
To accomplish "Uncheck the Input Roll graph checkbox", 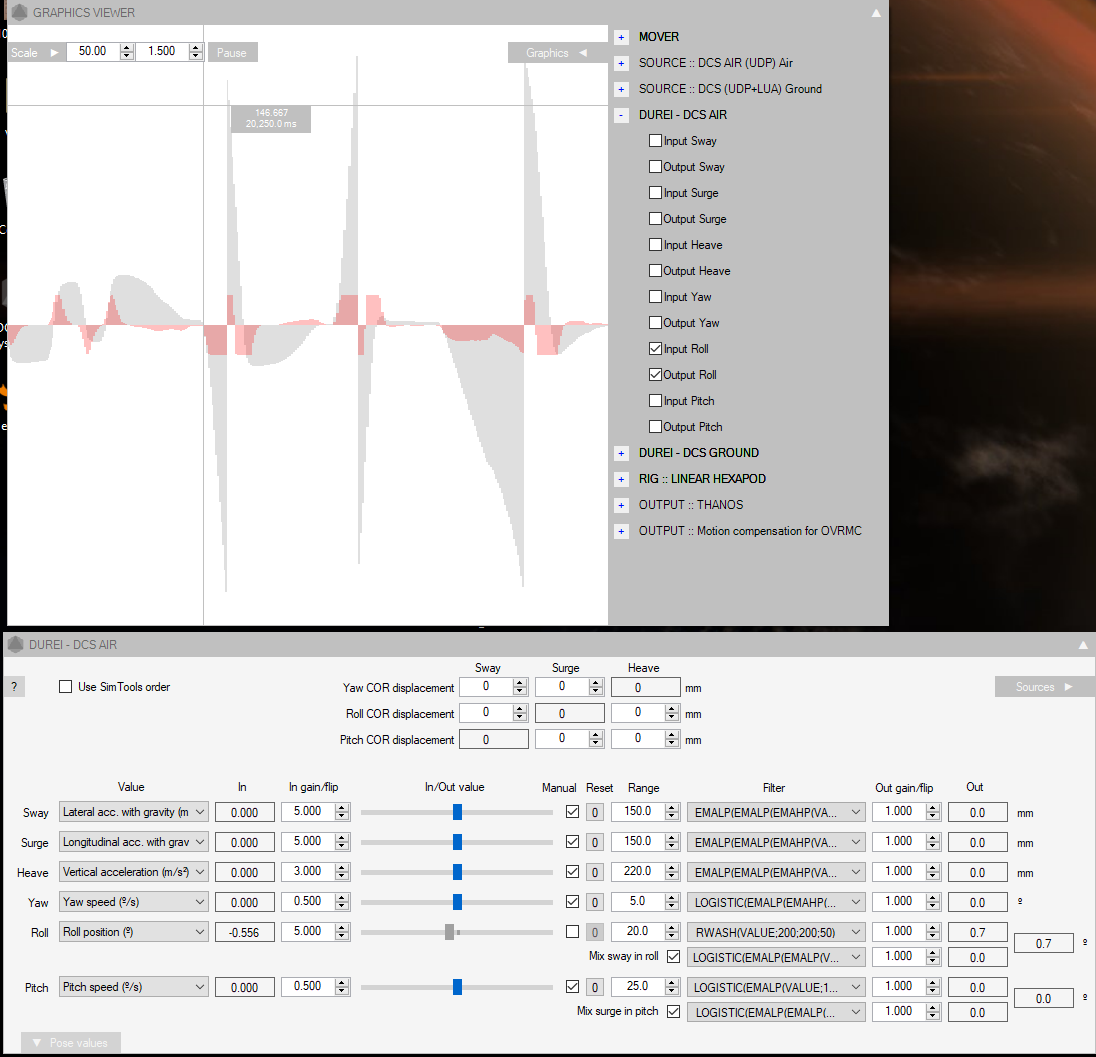I will (655, 348).
